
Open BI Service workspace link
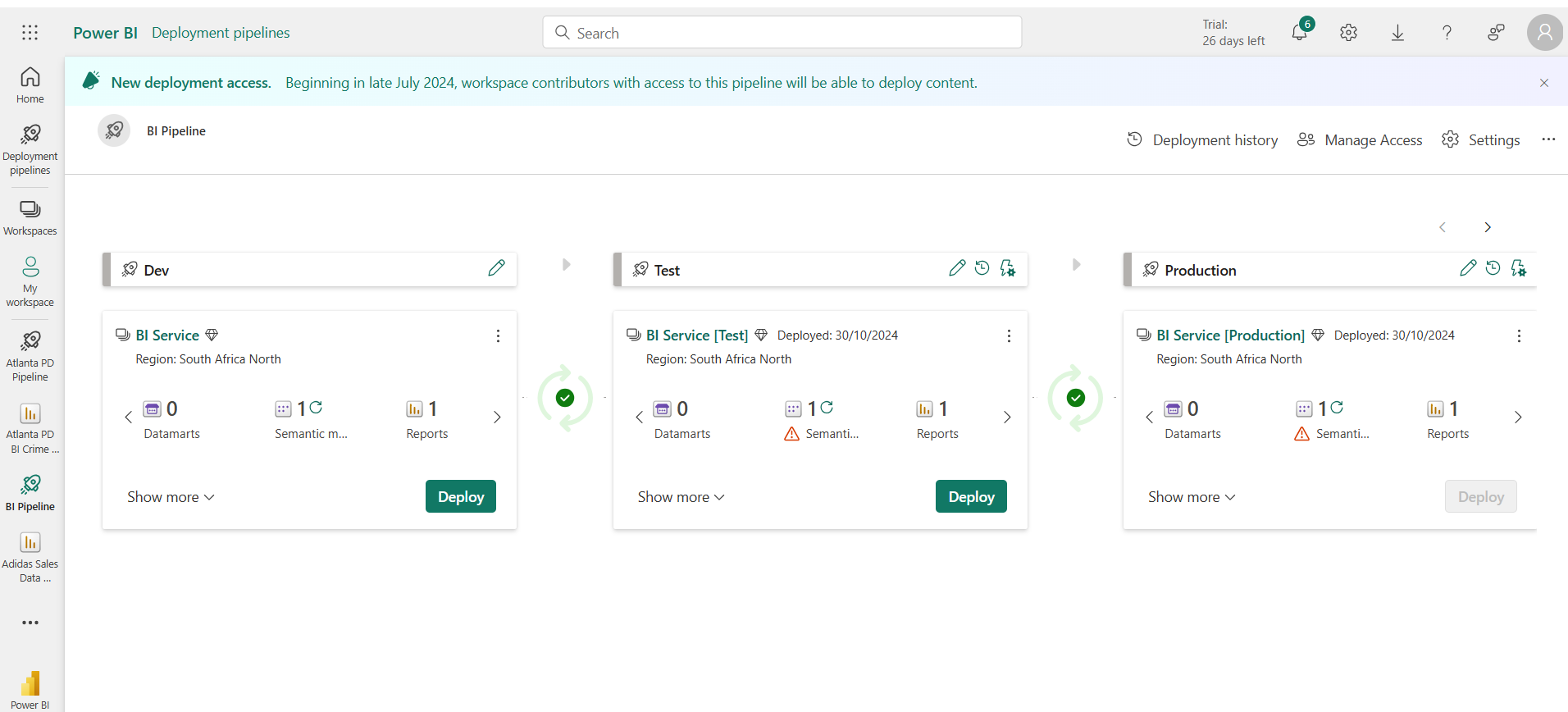point(167,335)
